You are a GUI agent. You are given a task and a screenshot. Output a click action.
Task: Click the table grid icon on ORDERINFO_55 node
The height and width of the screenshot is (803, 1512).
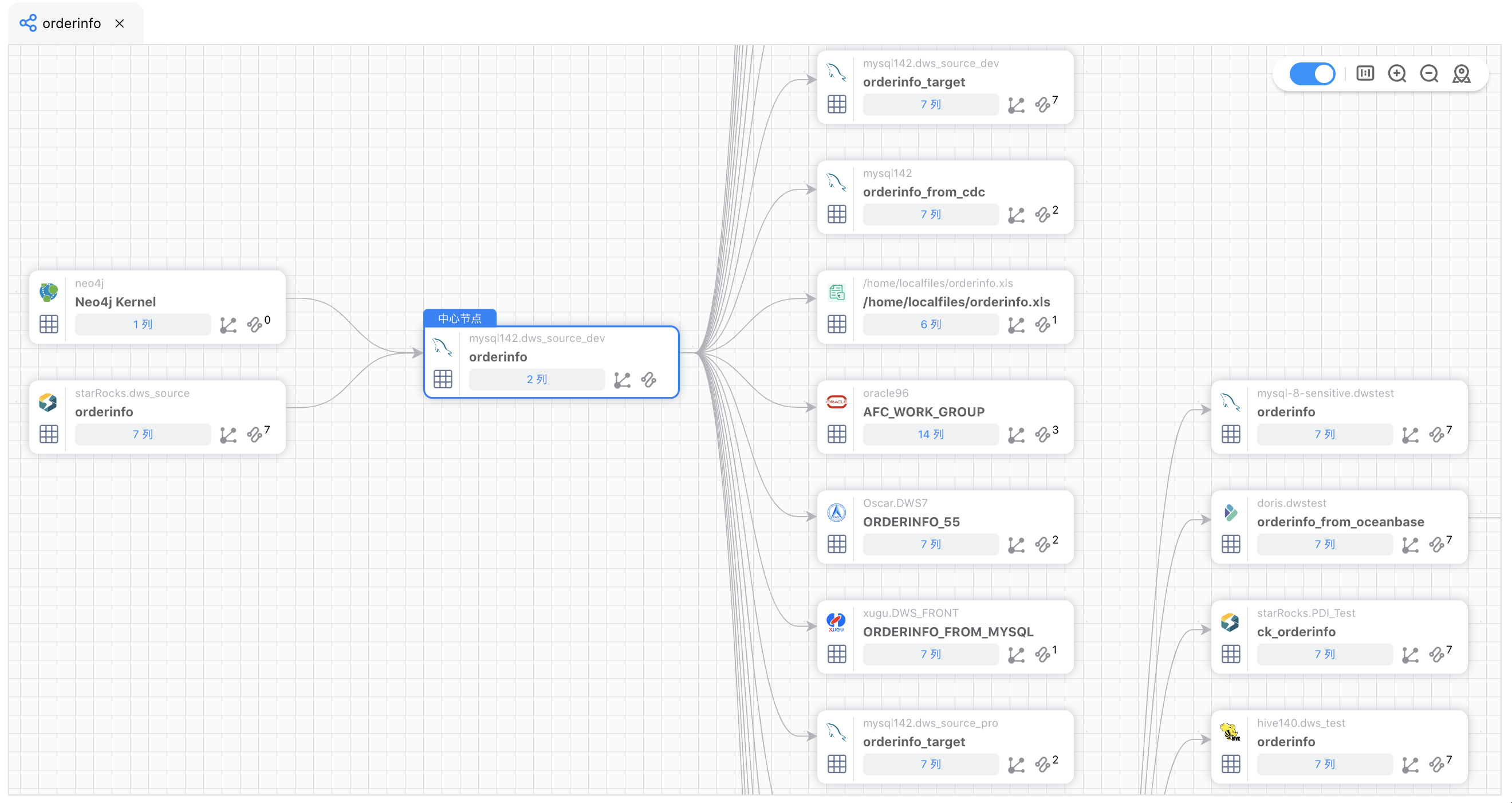click(836, 544)
